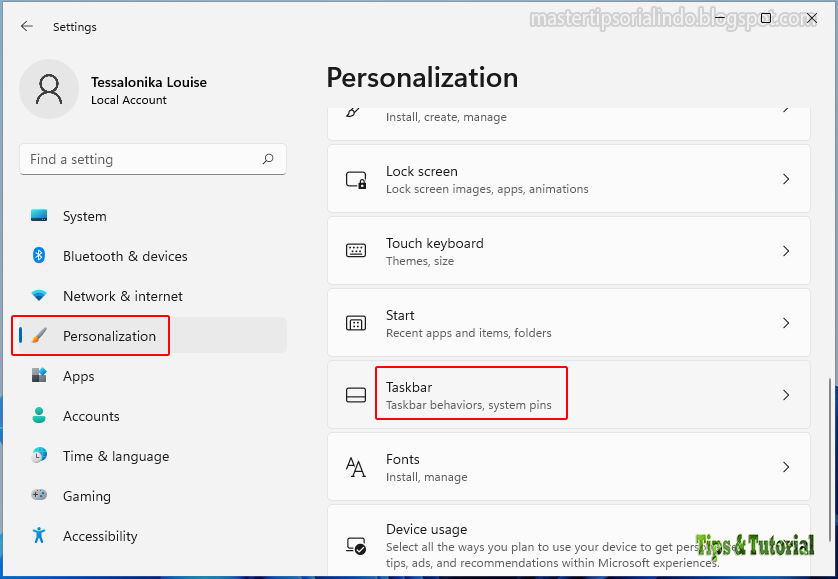Select Accounts in the sidebar menu
This screenshot has height=579, width=838.
(91, 416)
